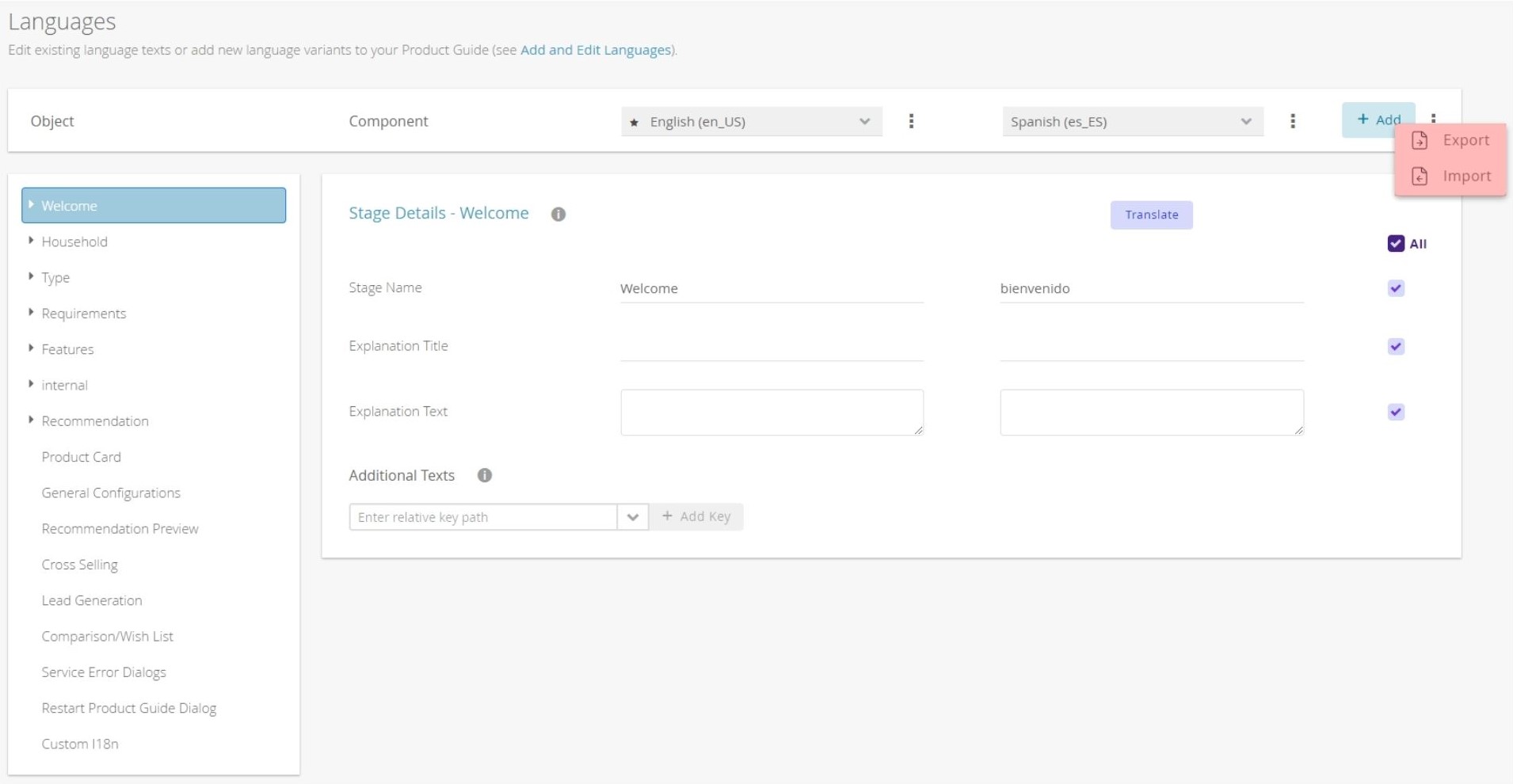Expand the Household tree node
Image resolution: width=1513 pixels, height=784 pixels.
31,241
